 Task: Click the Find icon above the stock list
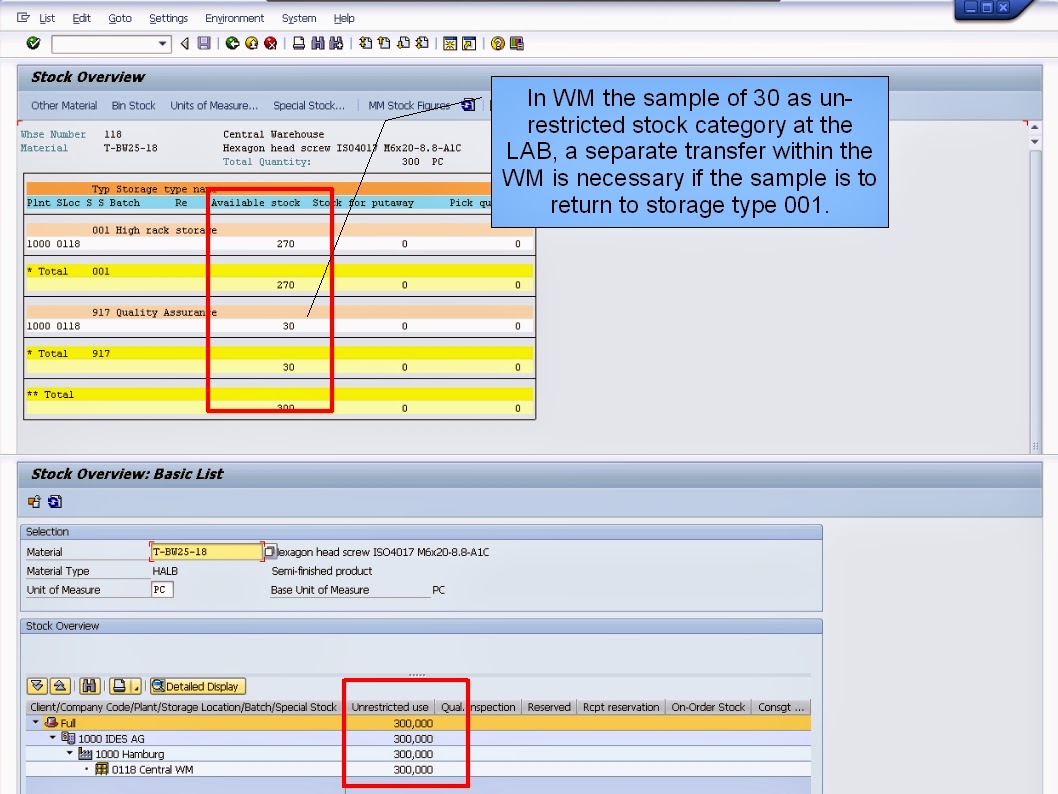click(90, 686)
